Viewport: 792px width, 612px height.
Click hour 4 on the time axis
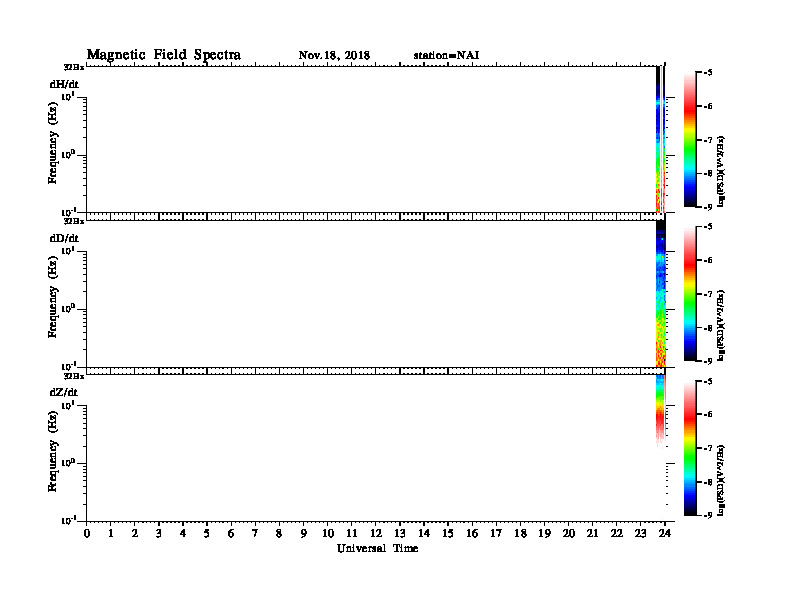pyautogui.click(x=183, y=534)
